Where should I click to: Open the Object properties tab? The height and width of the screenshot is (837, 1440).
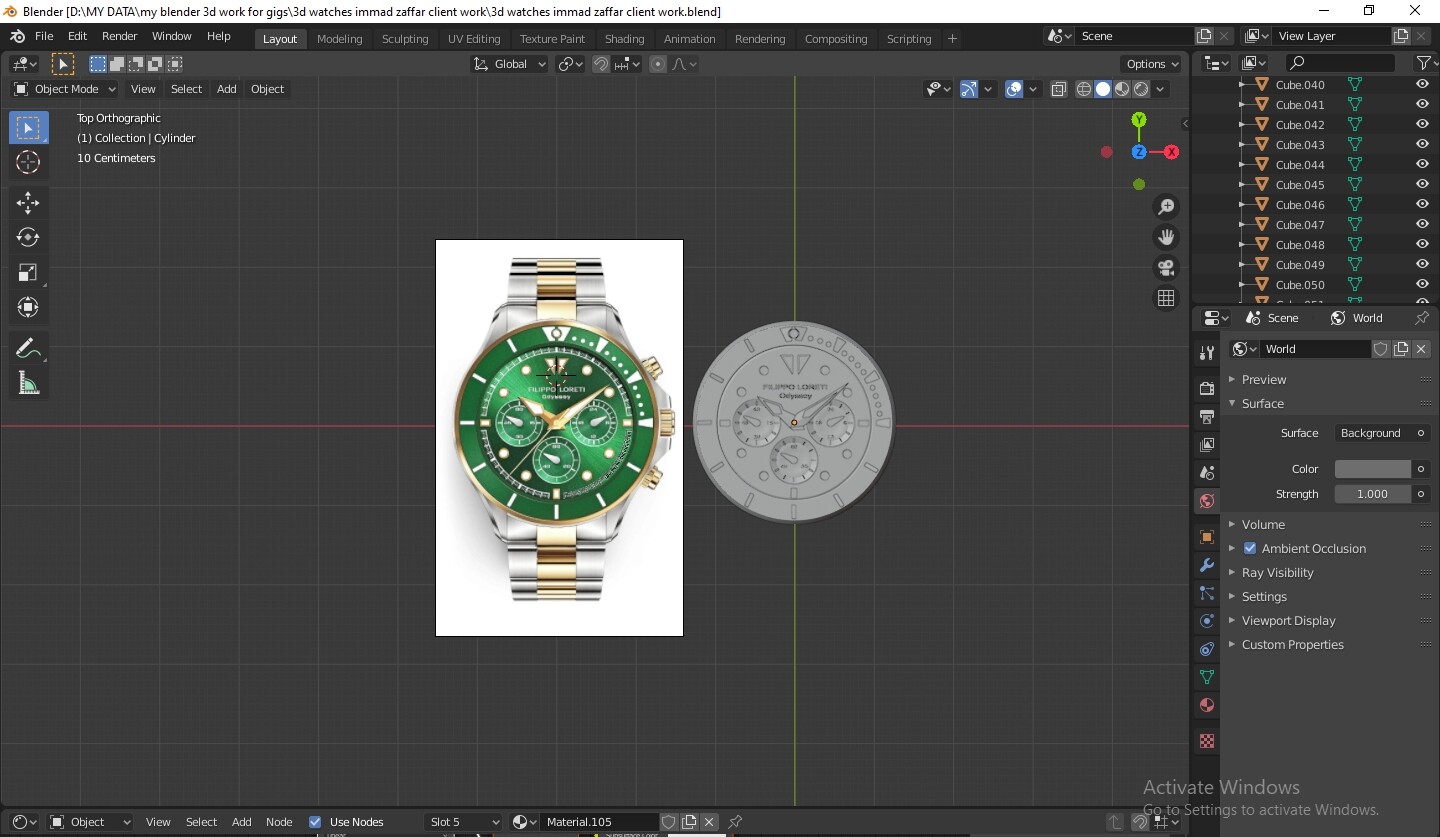point(1207,537)
